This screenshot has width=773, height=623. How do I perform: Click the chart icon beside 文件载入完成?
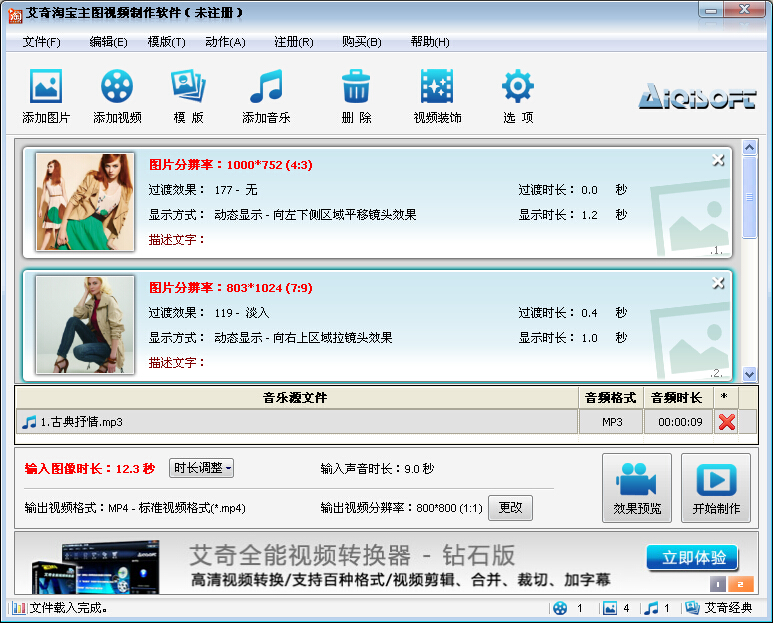click(x=19, y=608)
